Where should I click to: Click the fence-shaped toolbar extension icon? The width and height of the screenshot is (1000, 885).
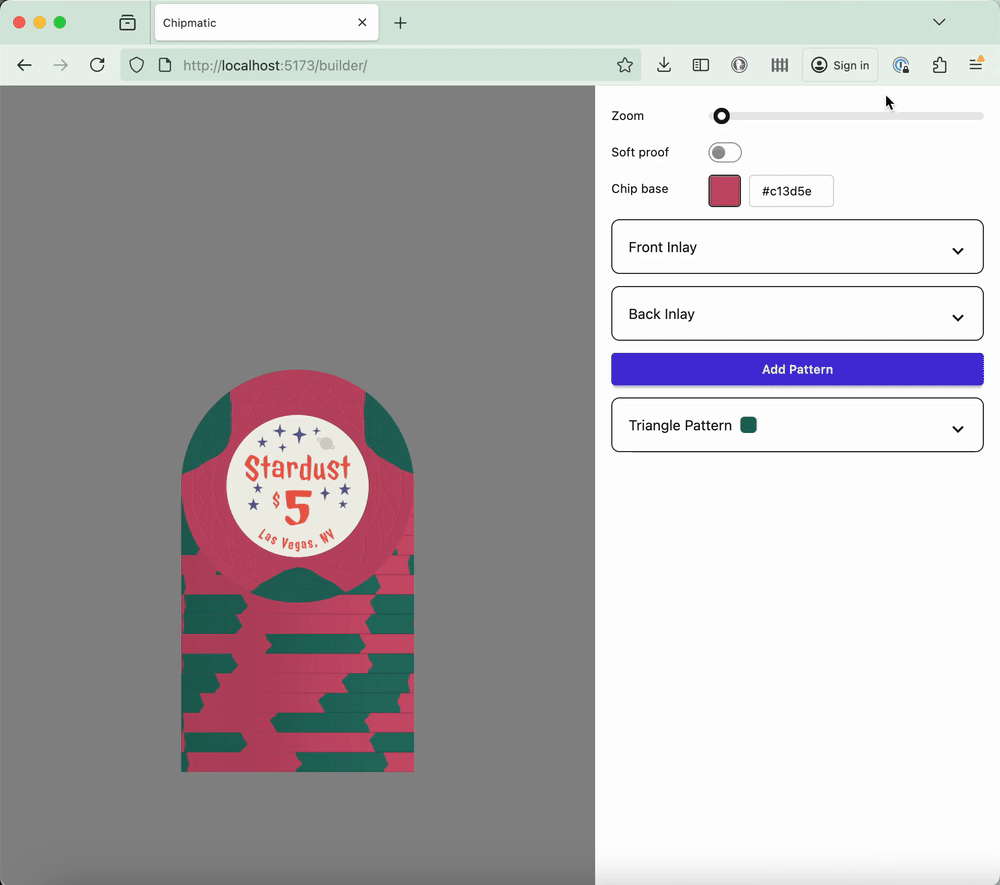[779, 65]
